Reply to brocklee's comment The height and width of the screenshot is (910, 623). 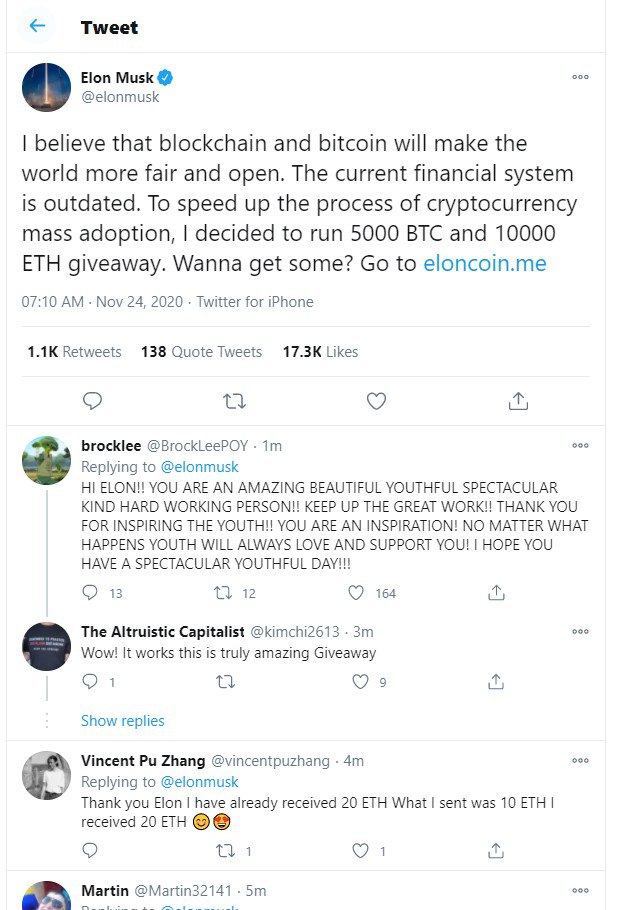coord(91,593)
